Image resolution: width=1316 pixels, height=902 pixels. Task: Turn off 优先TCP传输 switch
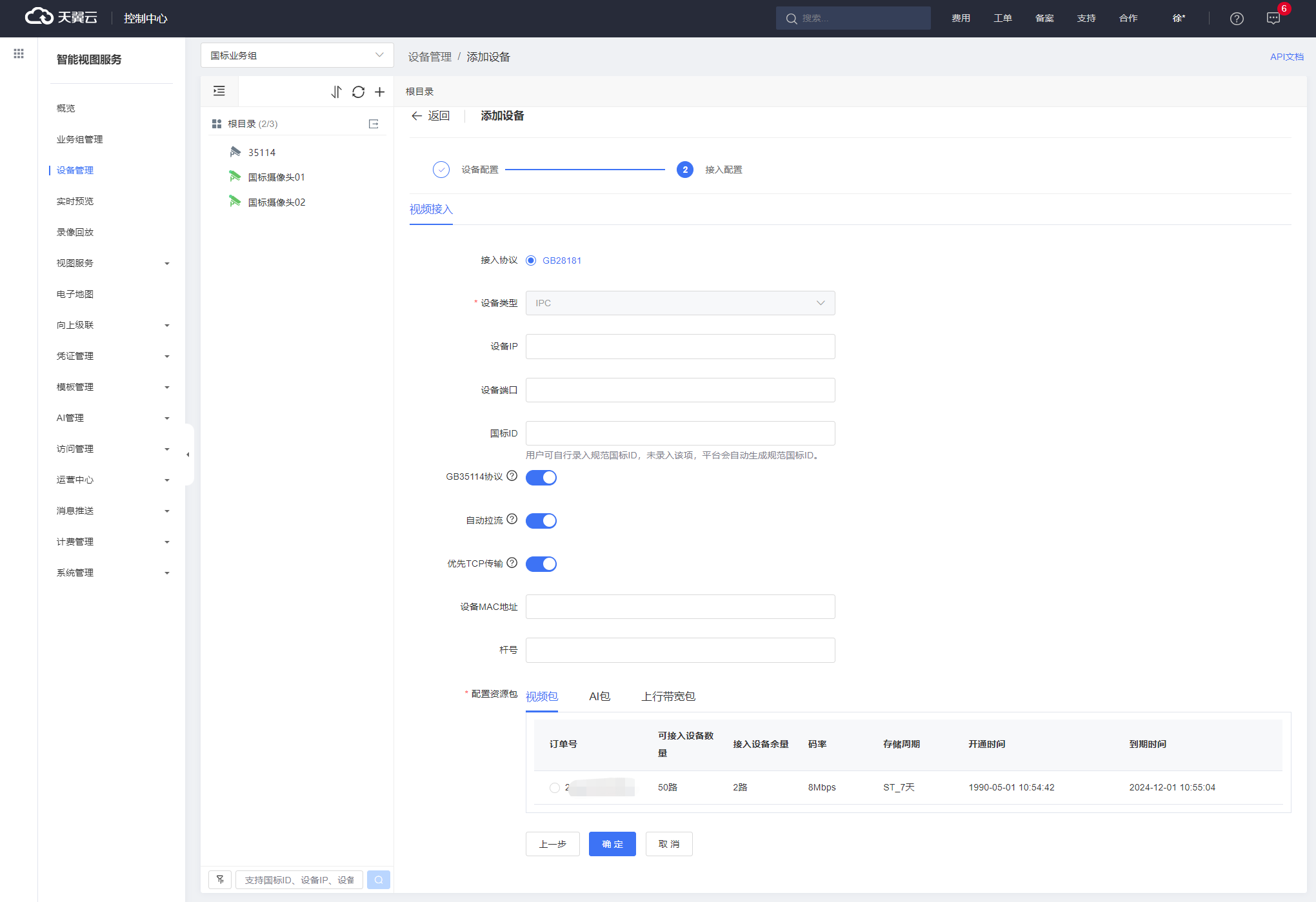tap(541, 564)
